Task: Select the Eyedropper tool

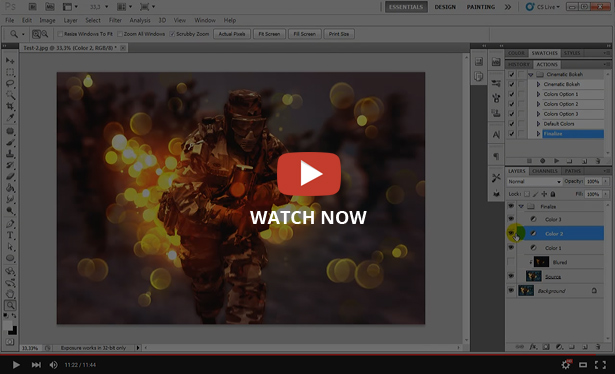Action: [10, 118]
